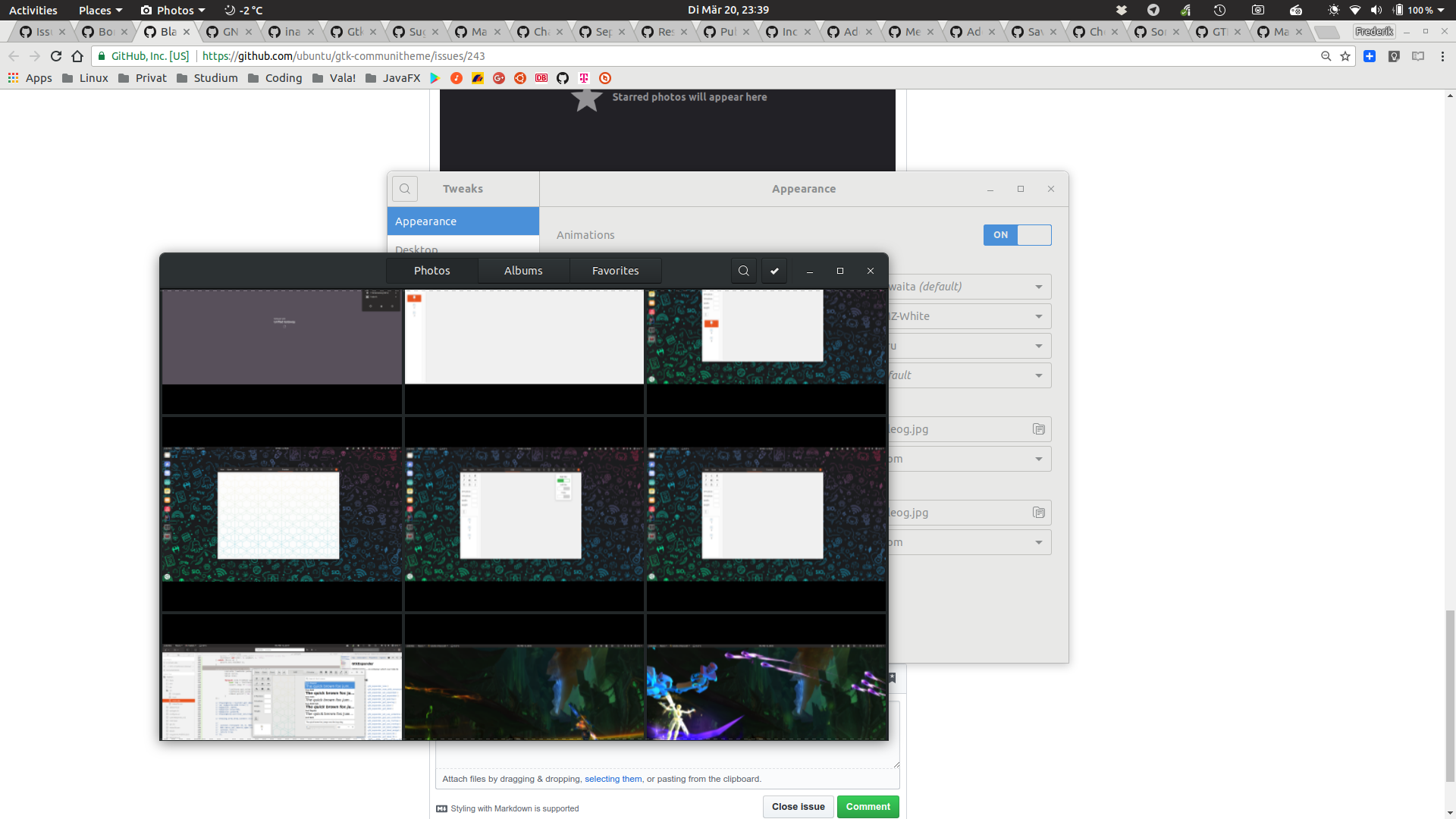Image resolution: width=1456 pixels, height=819 pixels.
Task: Click the 'selecting them' link below the comment box
Action: 613,779
